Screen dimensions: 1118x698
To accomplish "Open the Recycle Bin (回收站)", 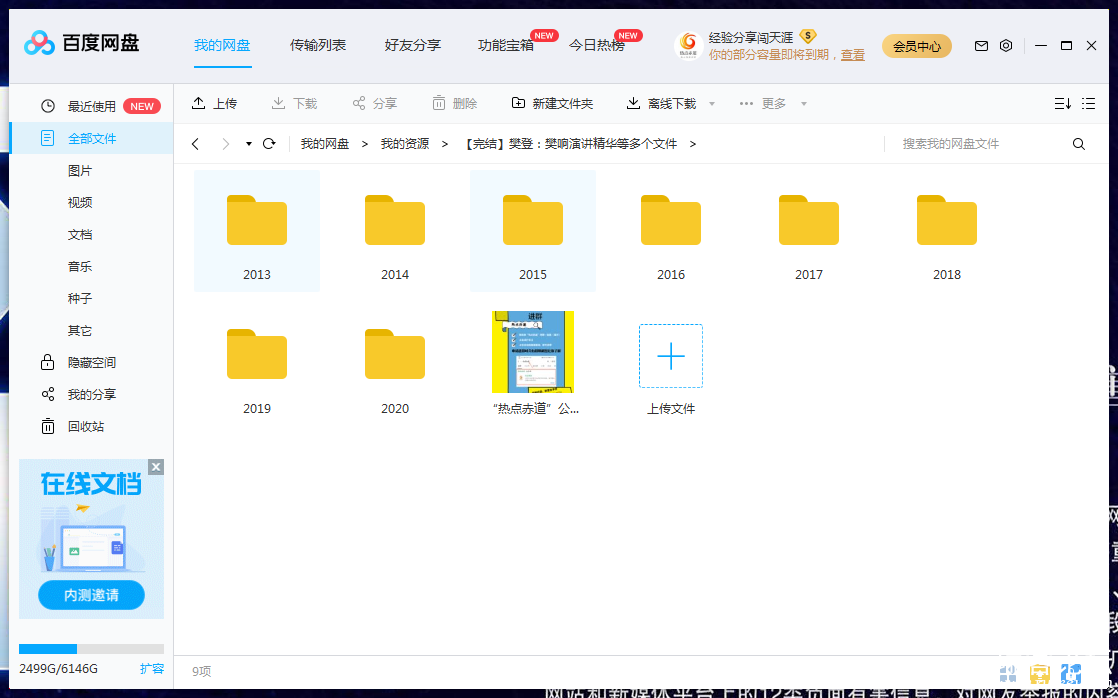I will [x=85, y=427].
